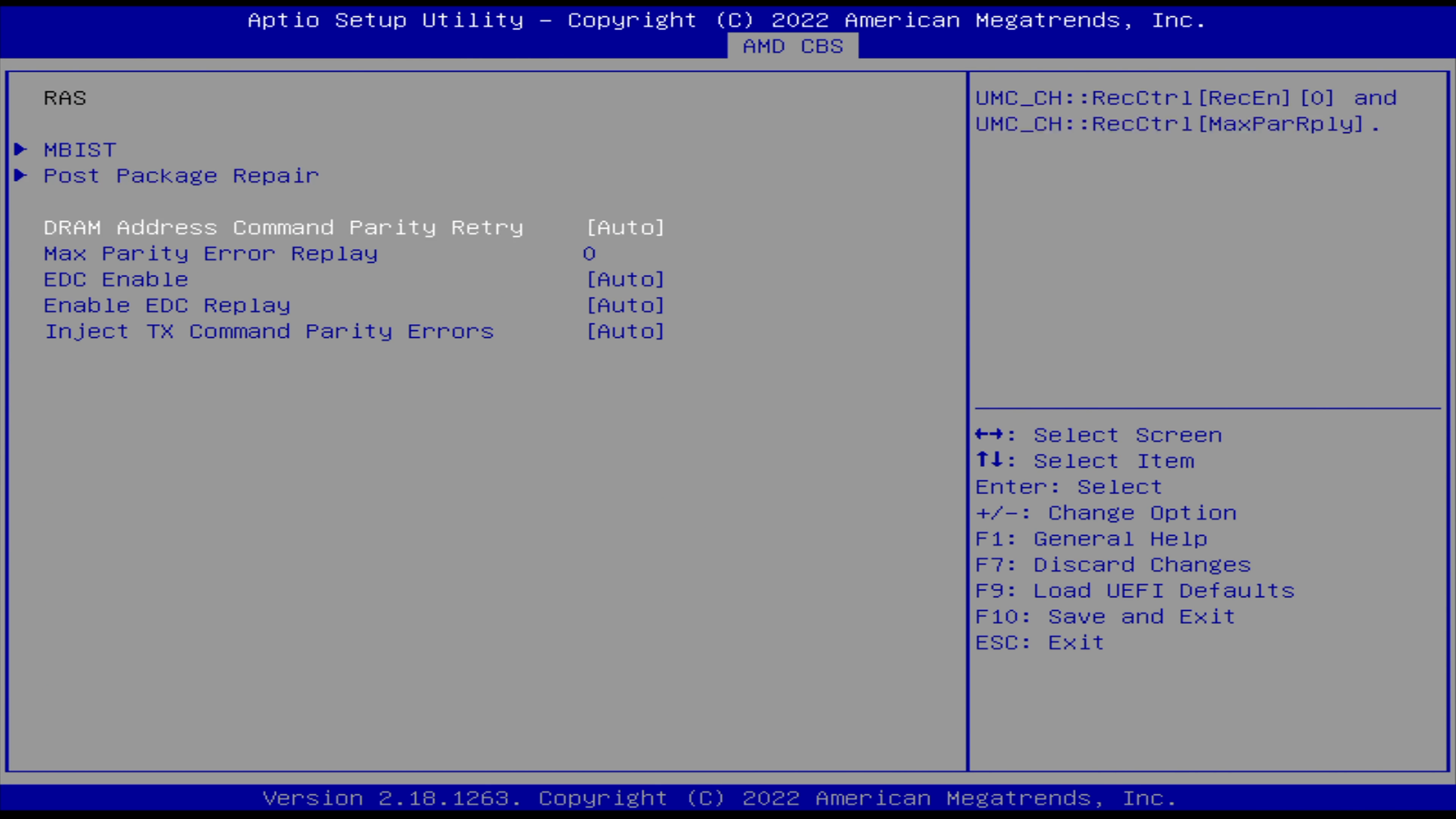Select the EDC Enable setting
The image size is (1456, 819).
[116, 279]
